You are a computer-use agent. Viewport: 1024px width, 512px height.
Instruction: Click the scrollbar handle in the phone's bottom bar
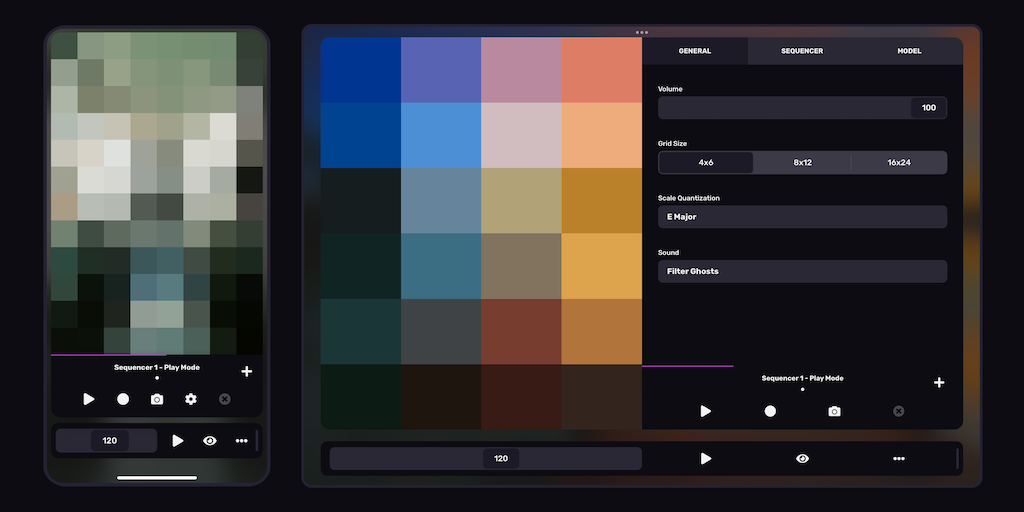[x=257, y=441]
